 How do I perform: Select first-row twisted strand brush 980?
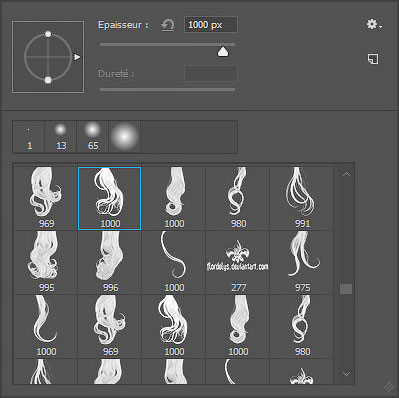click(x=238, y=198)
